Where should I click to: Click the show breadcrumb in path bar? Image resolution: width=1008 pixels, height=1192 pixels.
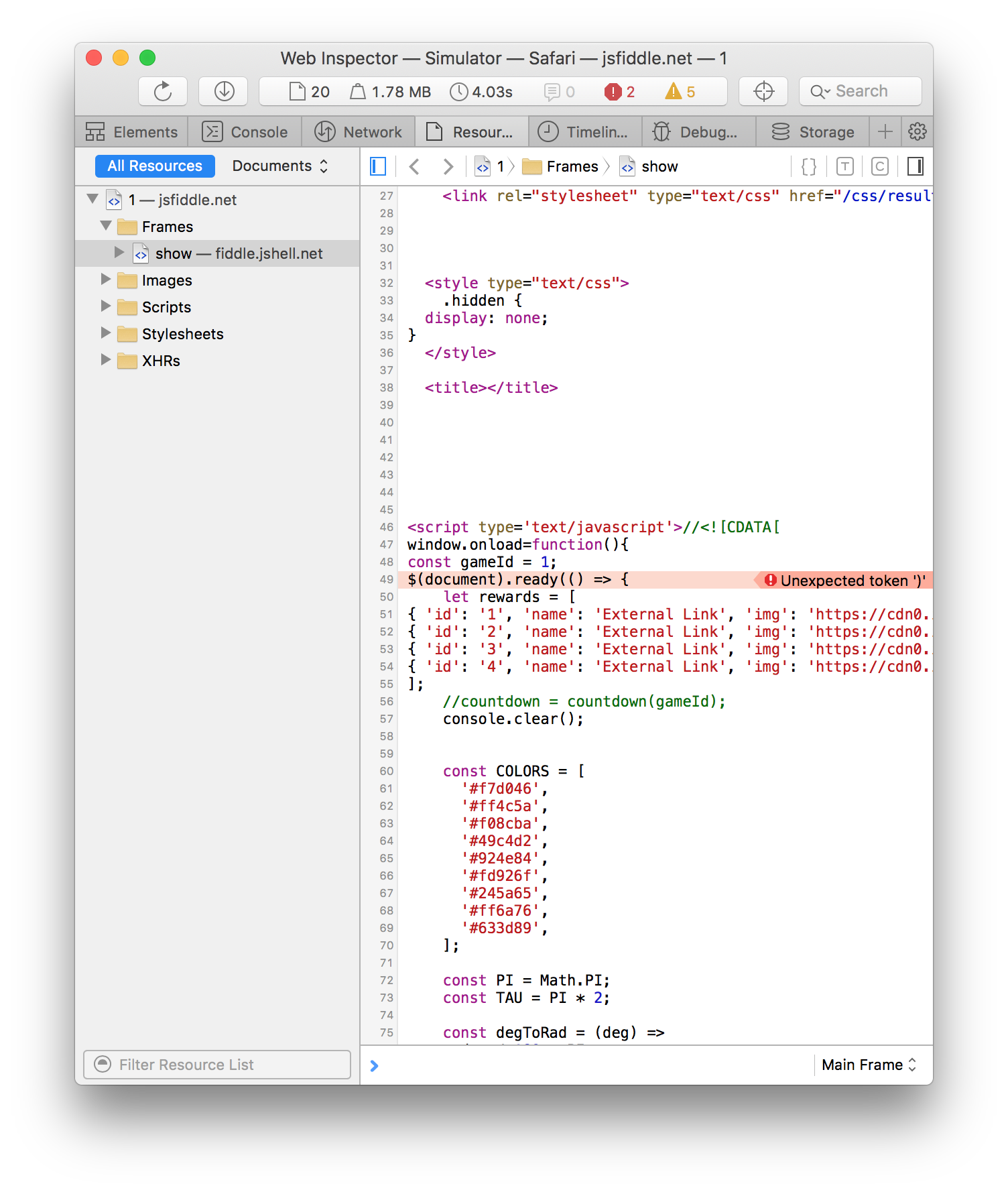649,166
